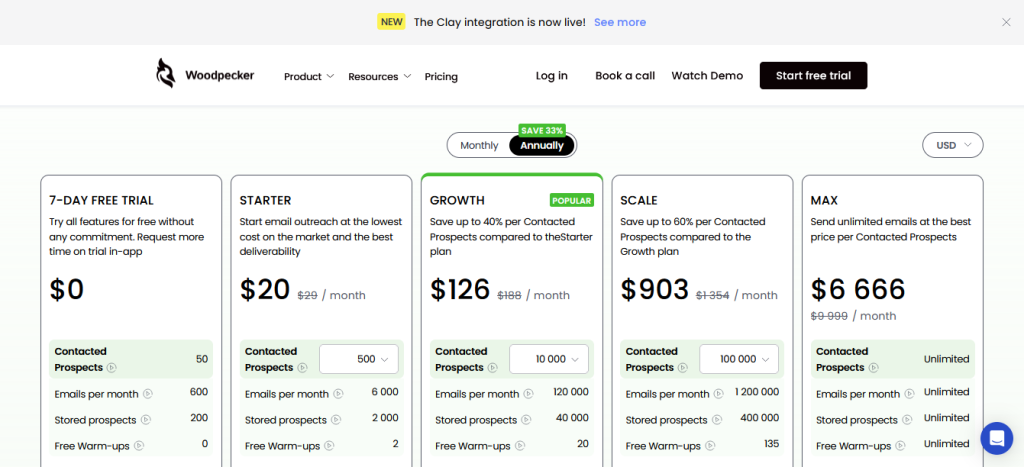This screenshot has height=467, width=1024.
Task: Click the crossed-out $29 price
Action: 308,295
